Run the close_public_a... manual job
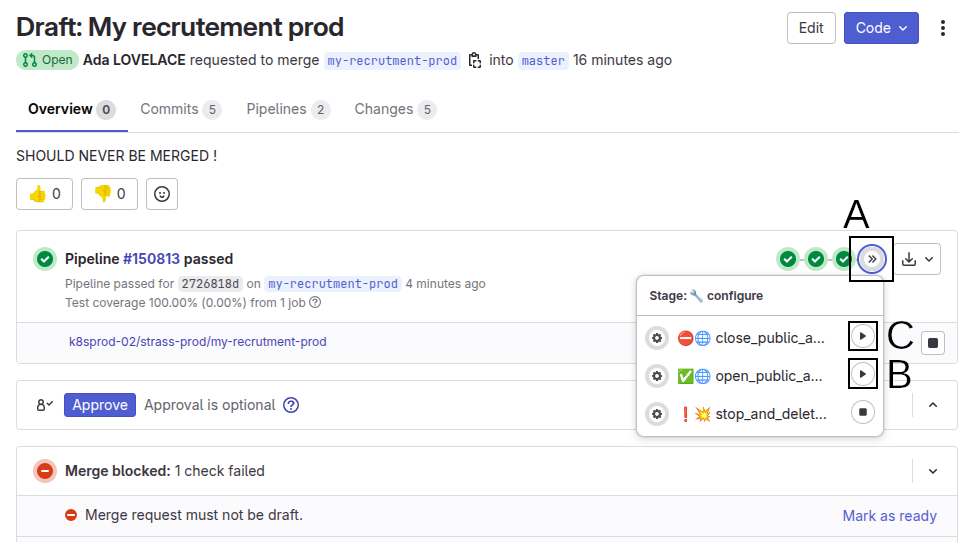Screen dimensions: 973x542 tap(863, 336)
